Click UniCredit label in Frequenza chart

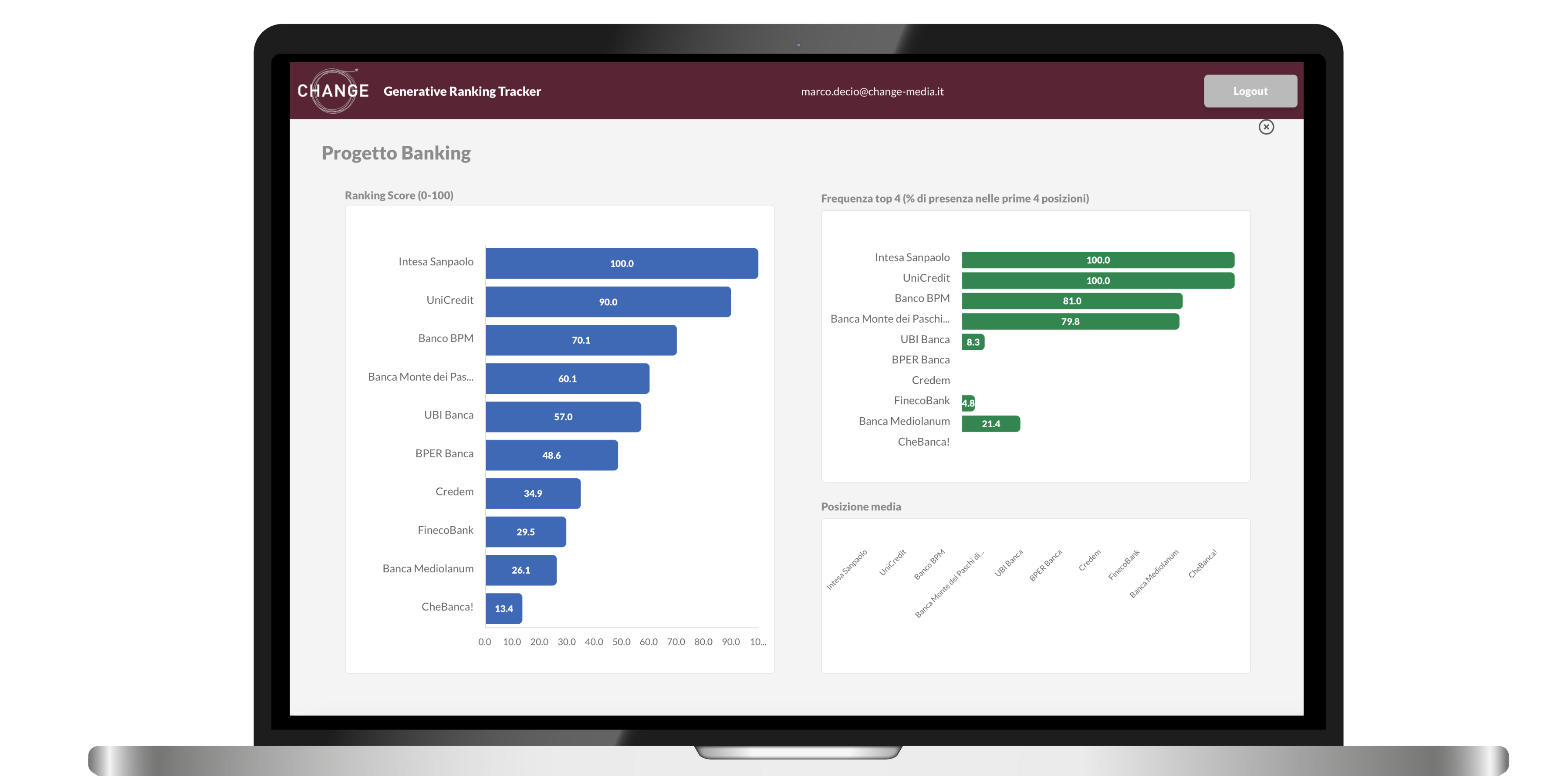[926, 278]
